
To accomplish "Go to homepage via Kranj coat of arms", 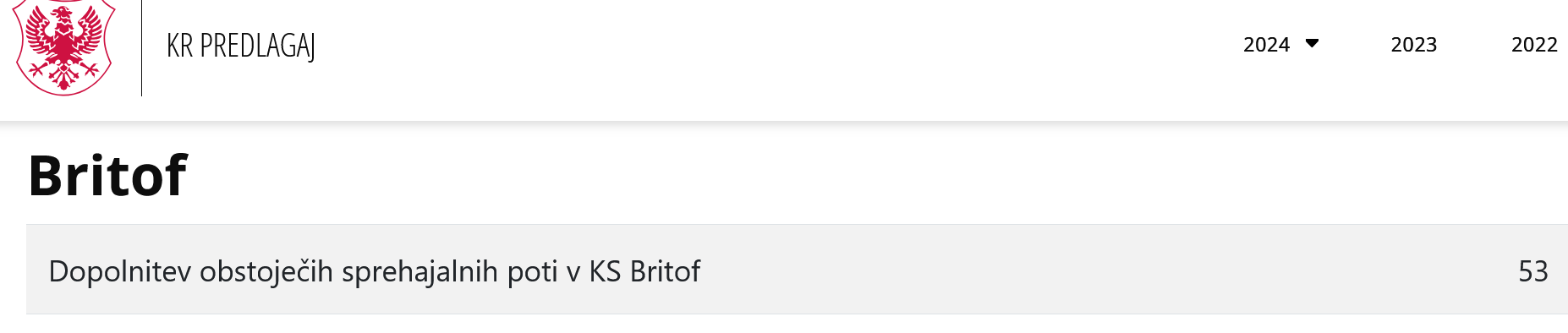I will [64, 46].
